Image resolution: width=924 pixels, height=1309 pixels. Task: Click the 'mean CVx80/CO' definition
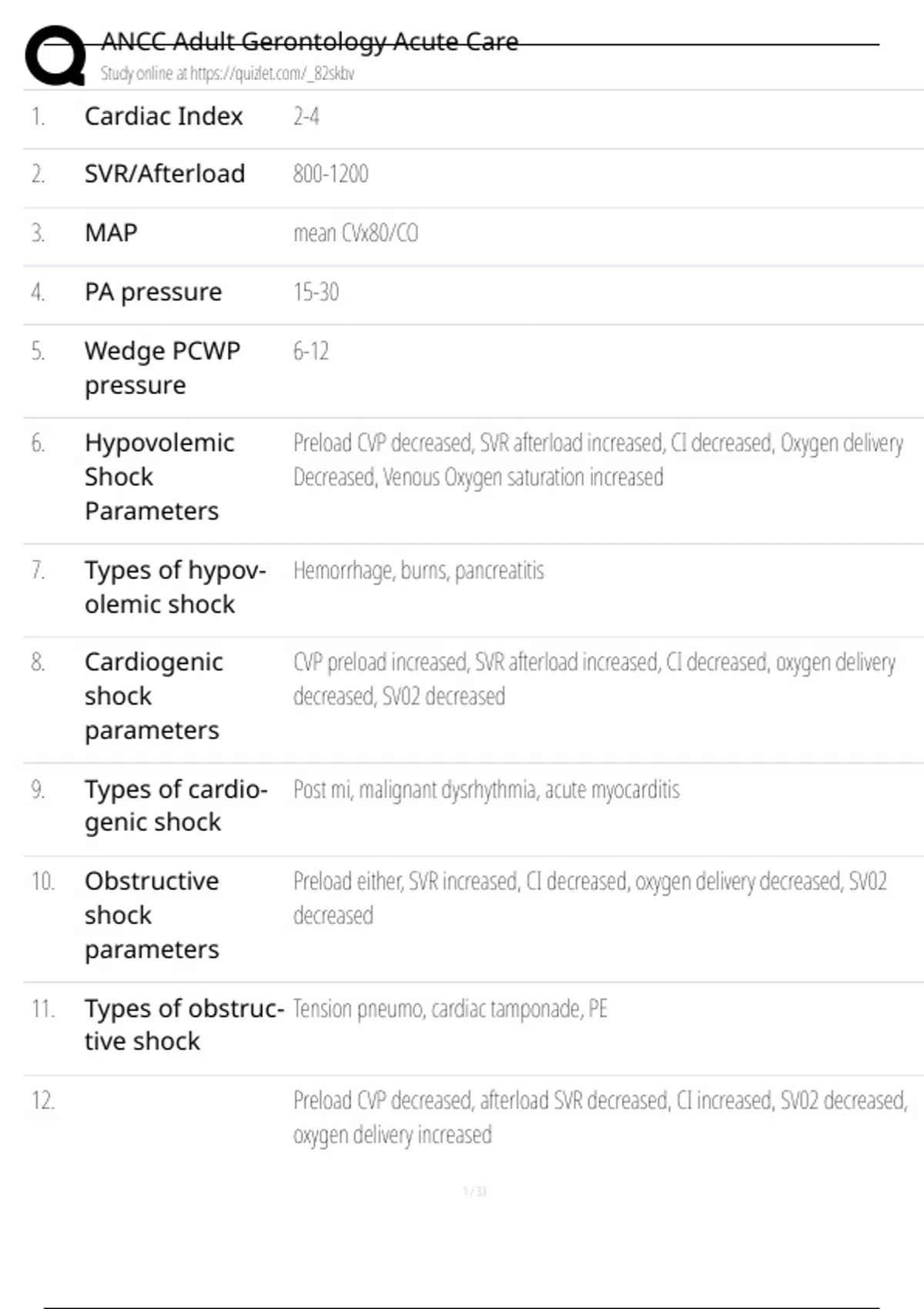(x=355, y=233)
